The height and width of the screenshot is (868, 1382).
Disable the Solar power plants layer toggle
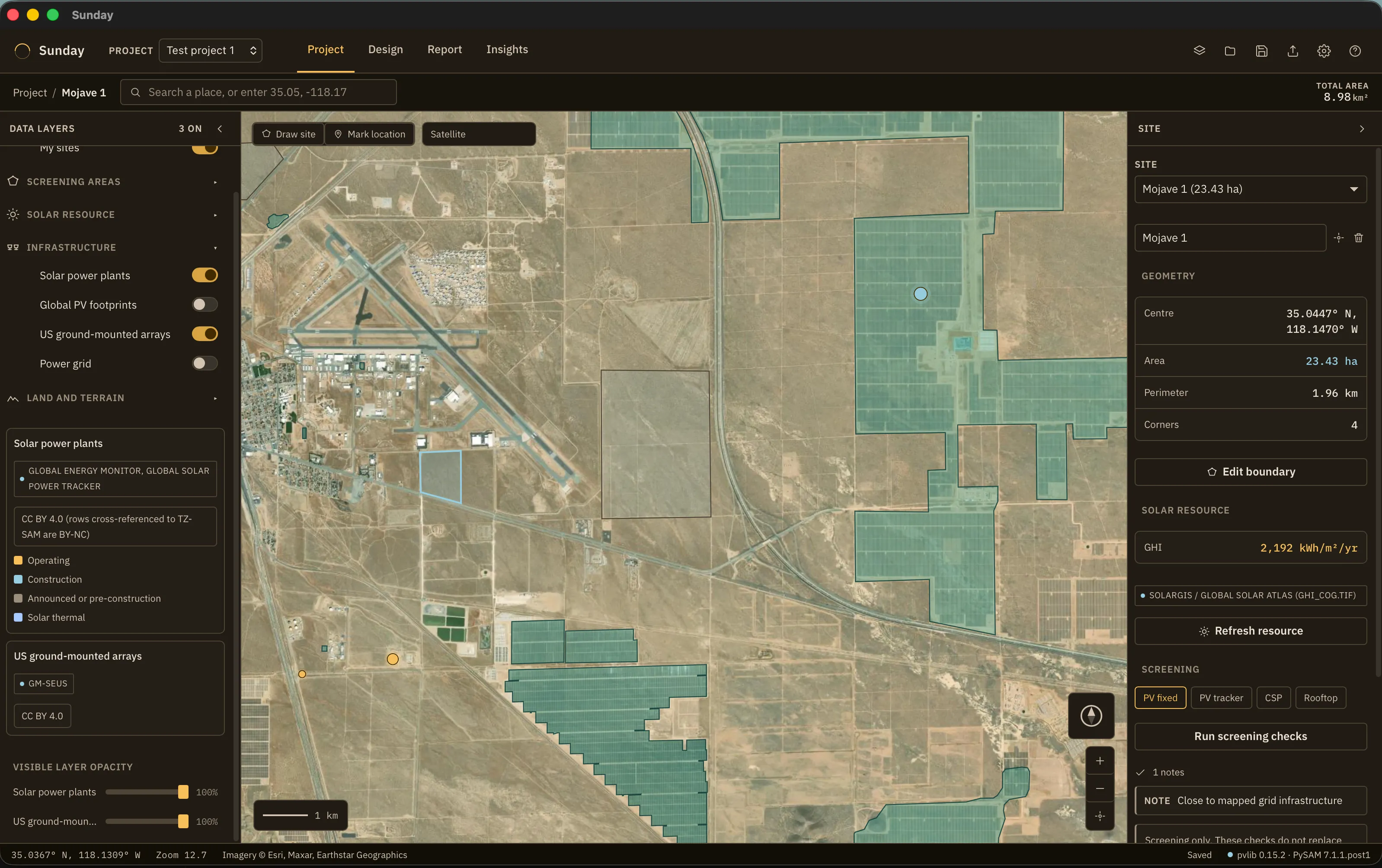[204, 275]
